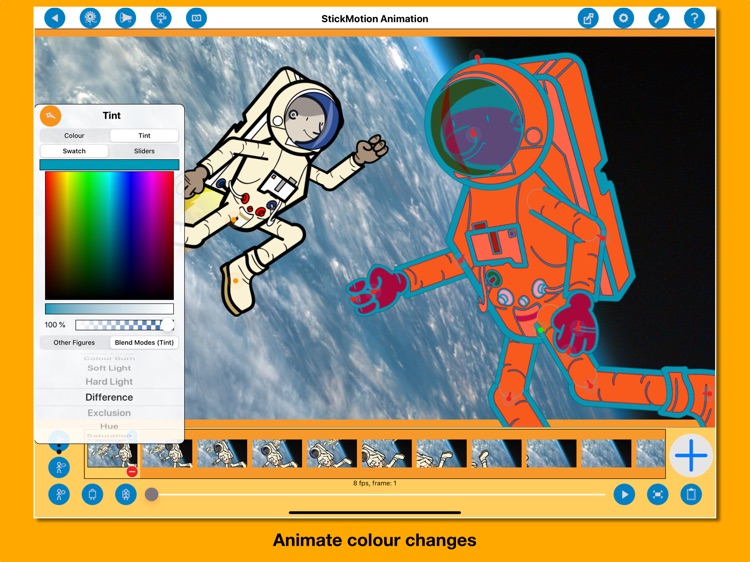The width and height of the screenshot is (750, 562).
Task: Select the third frame thumbnail
Action: pos(222,454)
